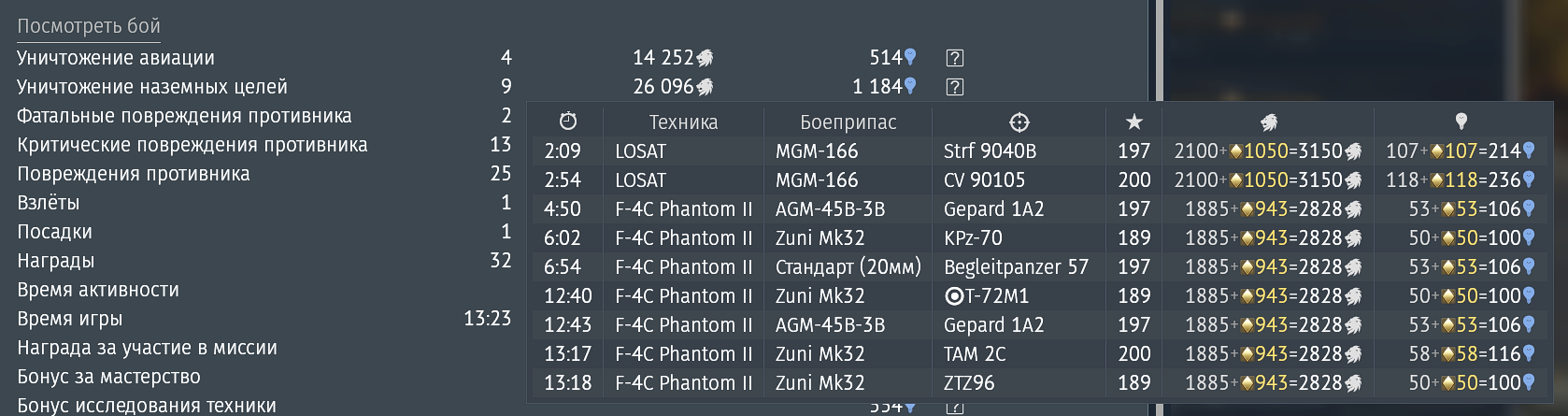
Task: Click the clock time column header icon
Action: click(568, 122)
